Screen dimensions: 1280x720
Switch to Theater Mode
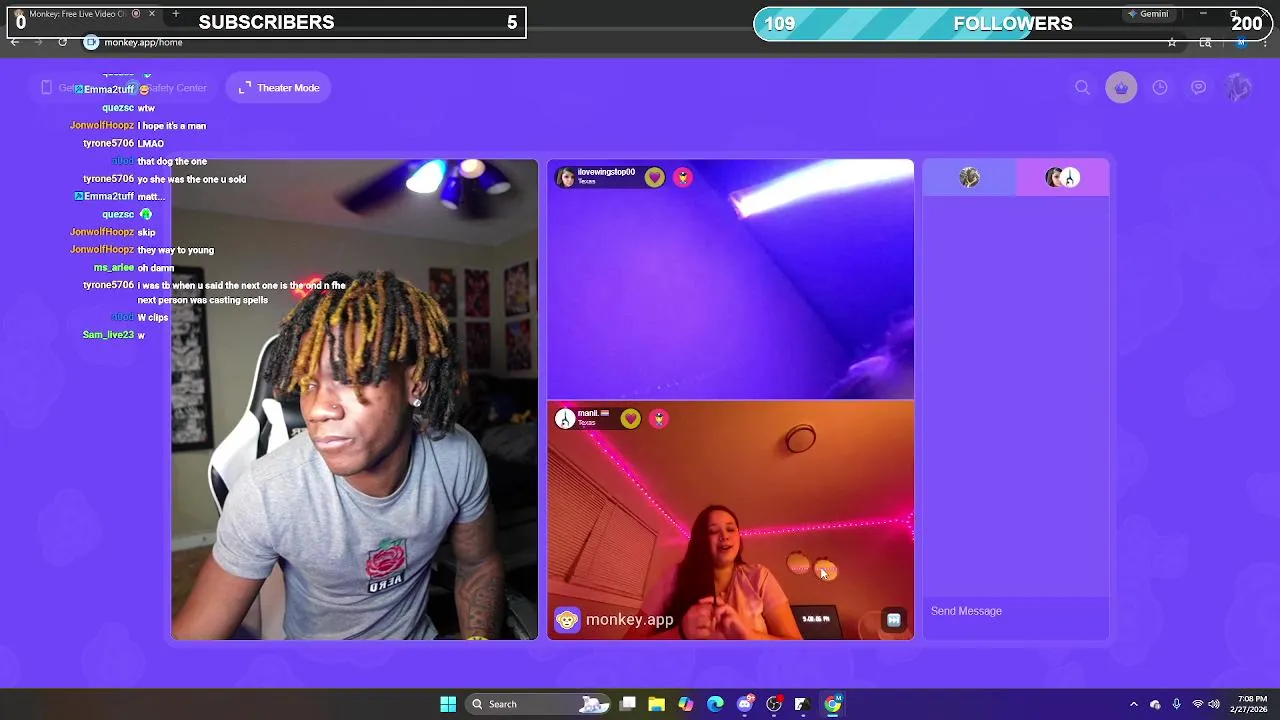279,88
